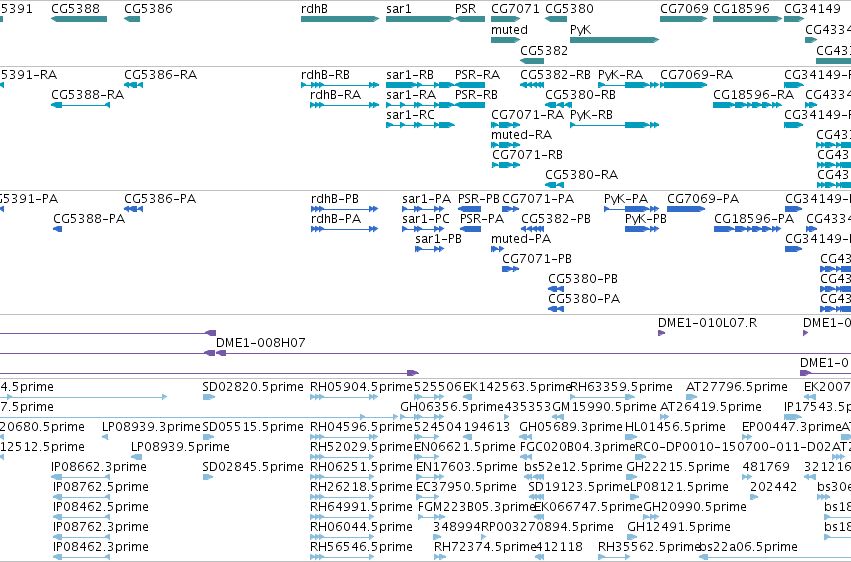The width and height of the screenshot is (851, 562).
Task: Select the sar1-PB coding feature
Action: (x=429, y=249)
